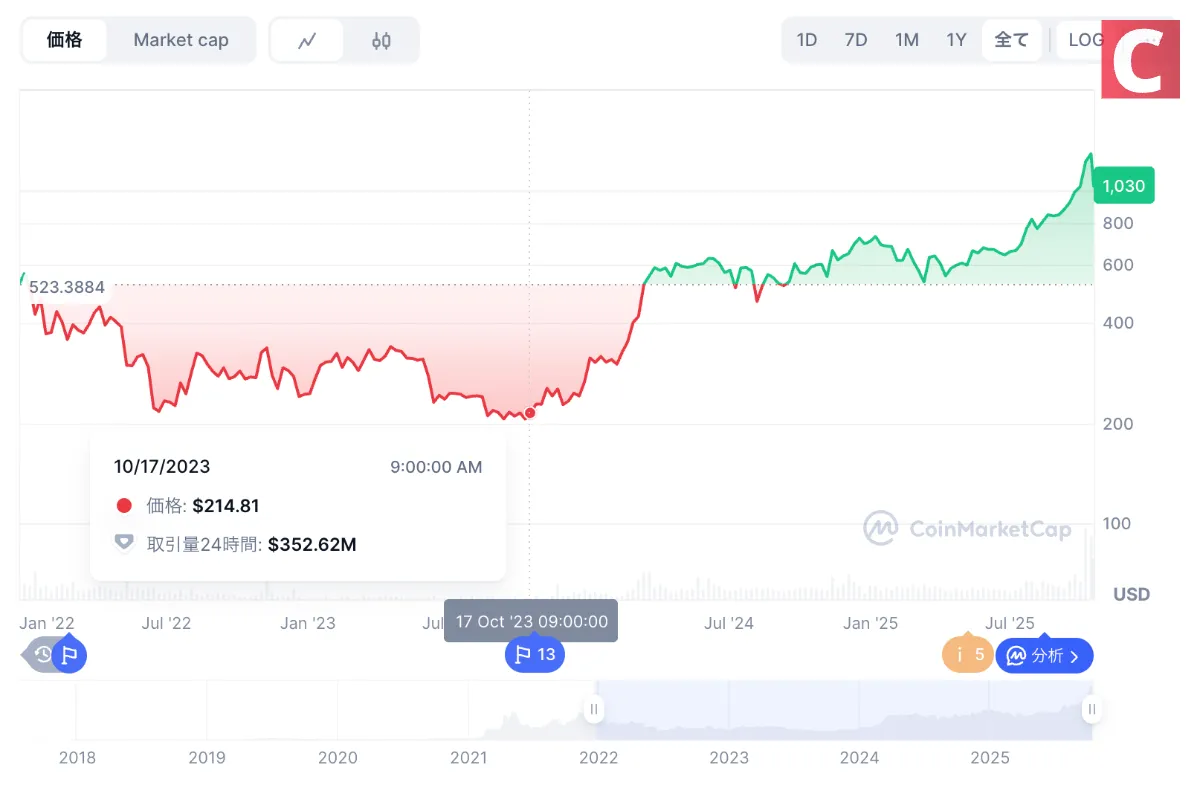Click the left range slider handle
1200x785 pixels.
pyautogui.click(x=594, y=710)
